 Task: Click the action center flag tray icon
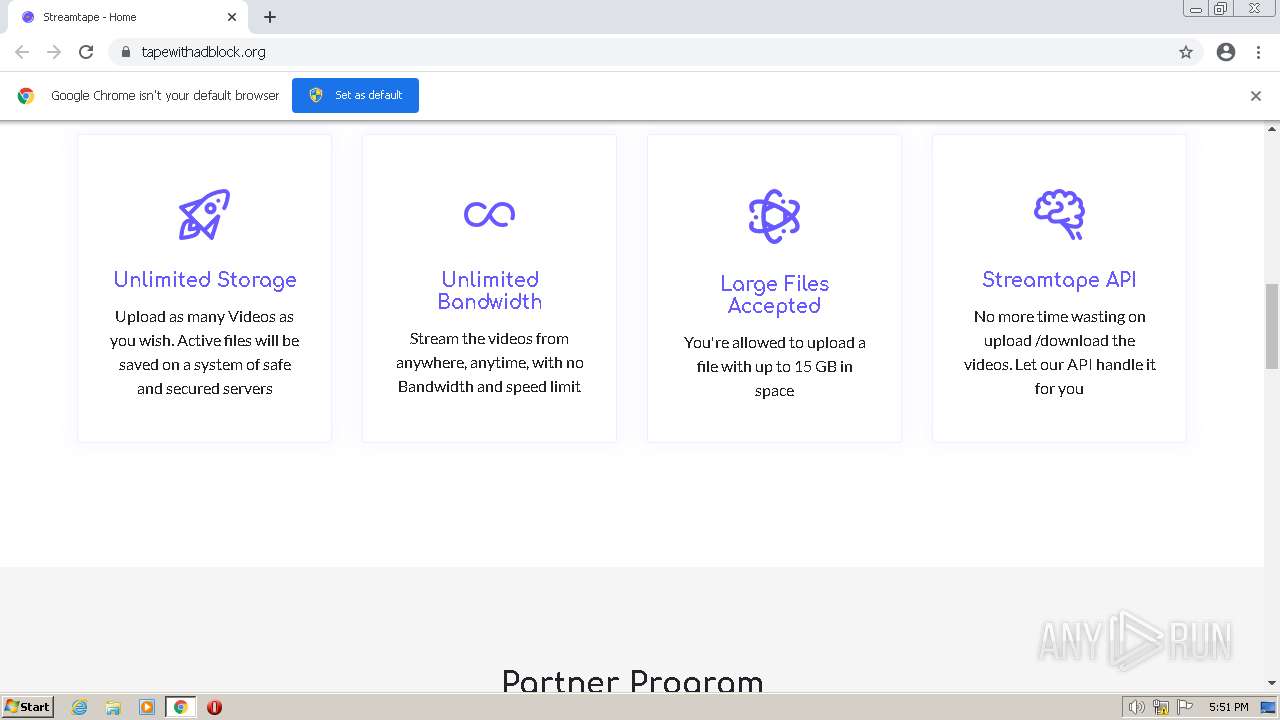(x=1185, y=707)
